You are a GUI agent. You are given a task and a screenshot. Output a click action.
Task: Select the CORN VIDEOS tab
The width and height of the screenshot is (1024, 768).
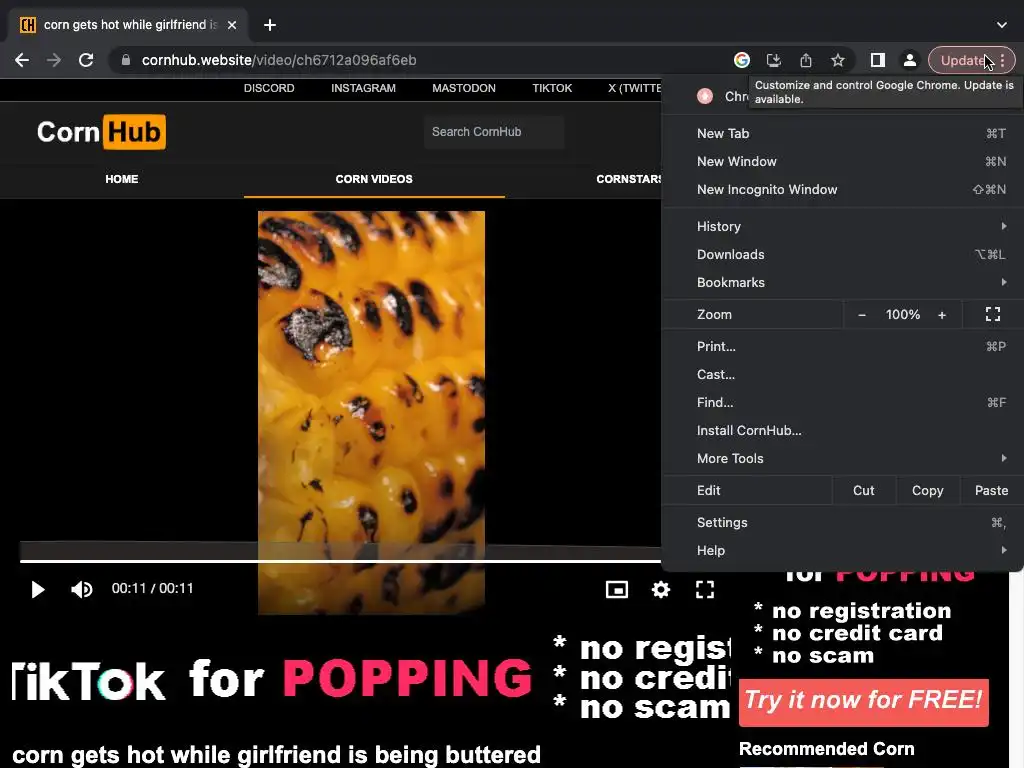pos(374,179)
